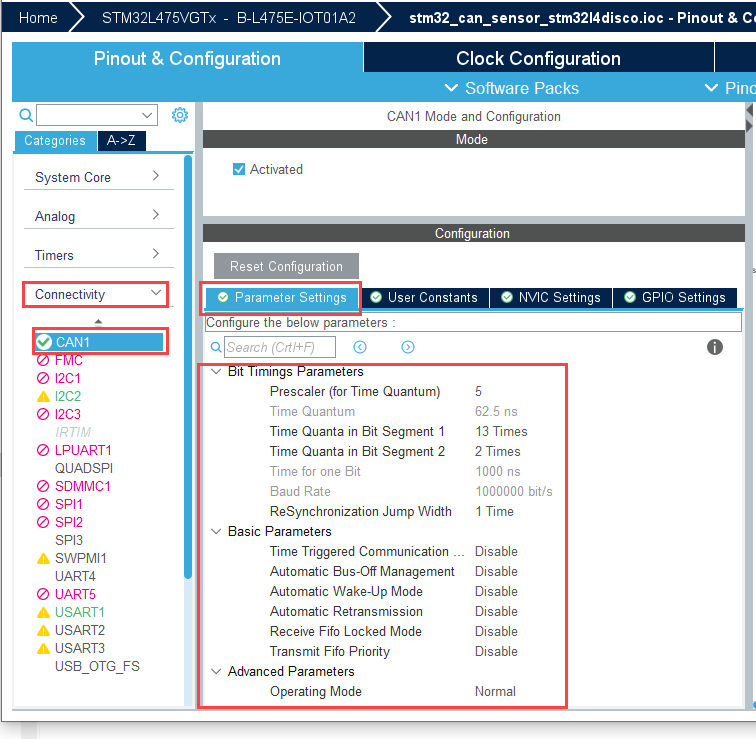Open the Software Packs menu
Image resolution: width=756 pixels, height=739 pixels.
pyautogui.click(x=511, y=88)
